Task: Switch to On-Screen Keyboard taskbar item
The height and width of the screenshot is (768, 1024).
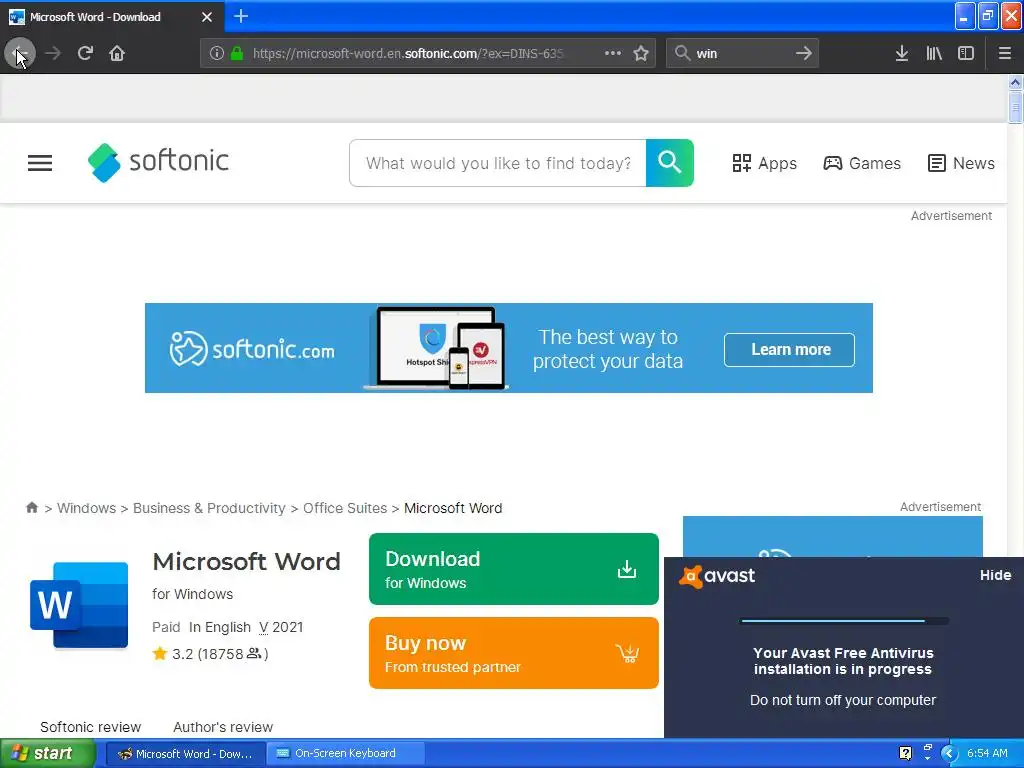Action: [x=345, y=753]
